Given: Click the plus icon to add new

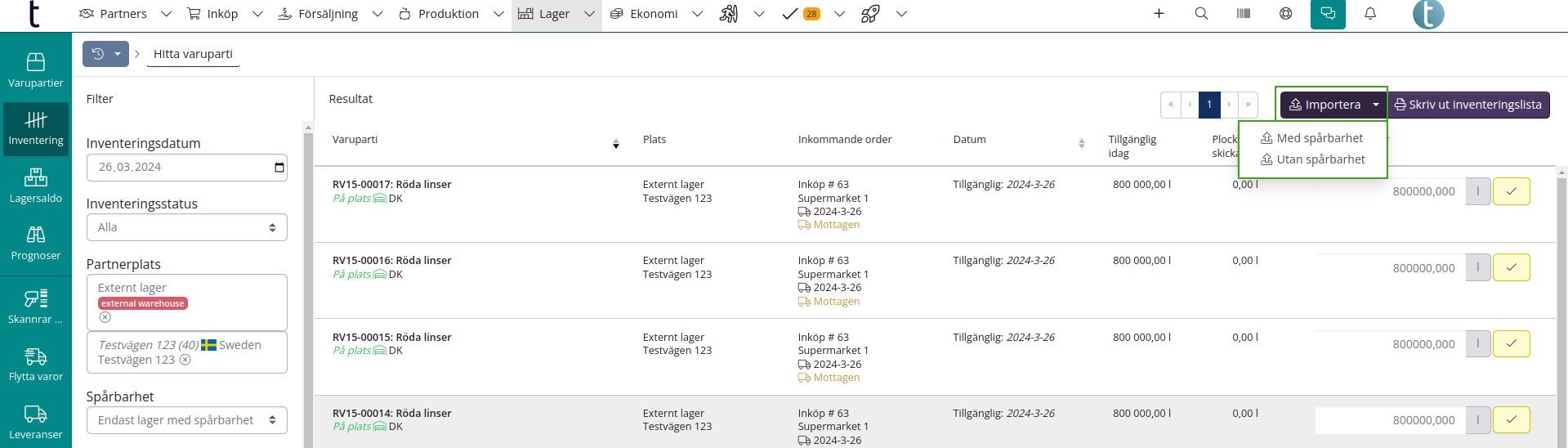Looking at the screenshot, I should click(1159, 14).
